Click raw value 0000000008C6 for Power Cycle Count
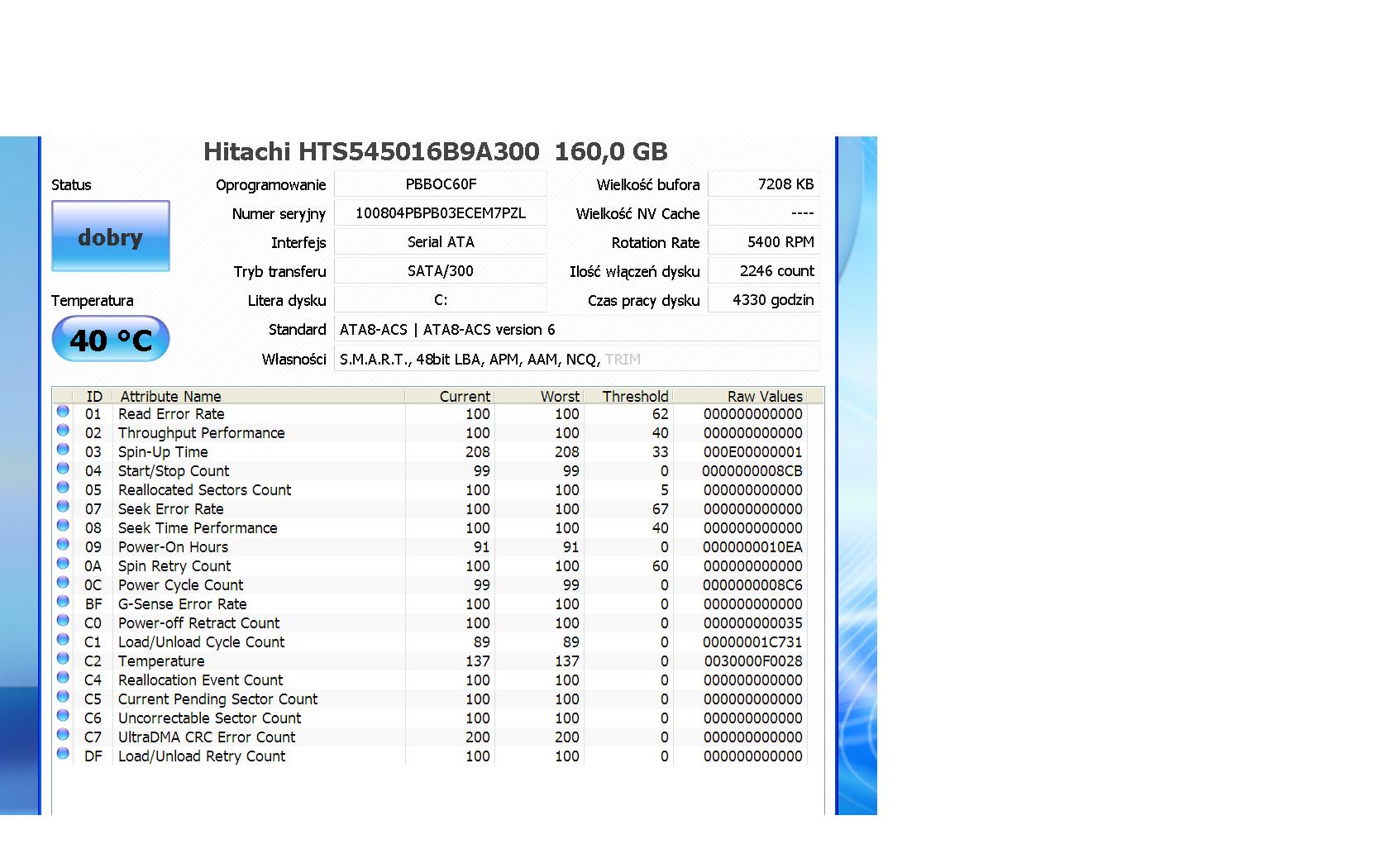 tap(752, 584)
